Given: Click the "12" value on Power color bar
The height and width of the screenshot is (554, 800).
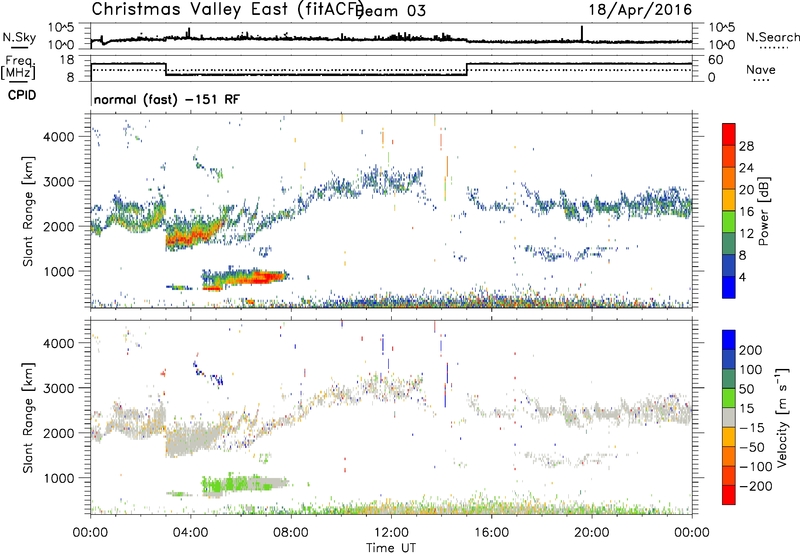Looking at the screenshot, I should [746, 234].
